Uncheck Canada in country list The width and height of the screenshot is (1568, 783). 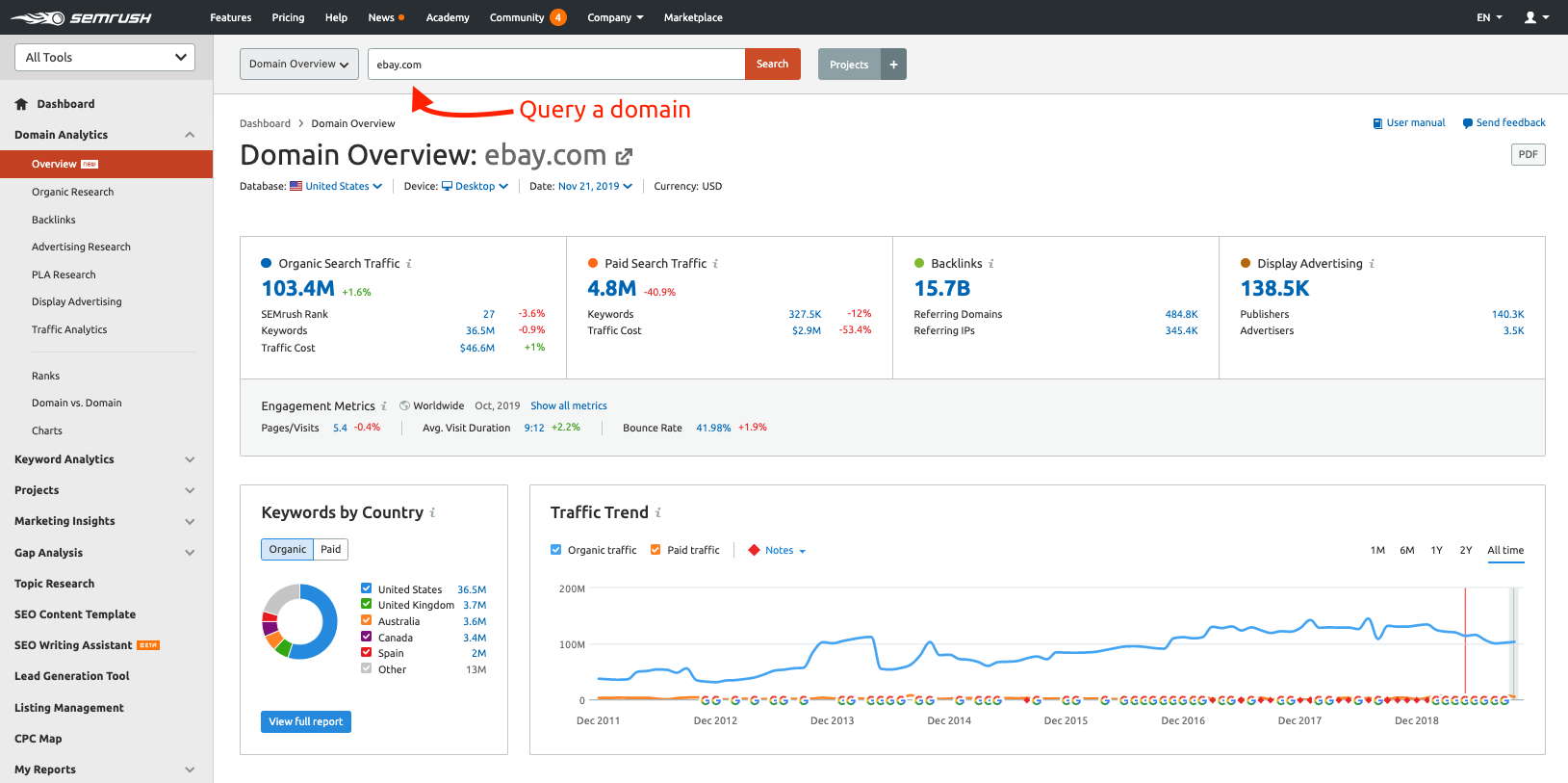366,637
